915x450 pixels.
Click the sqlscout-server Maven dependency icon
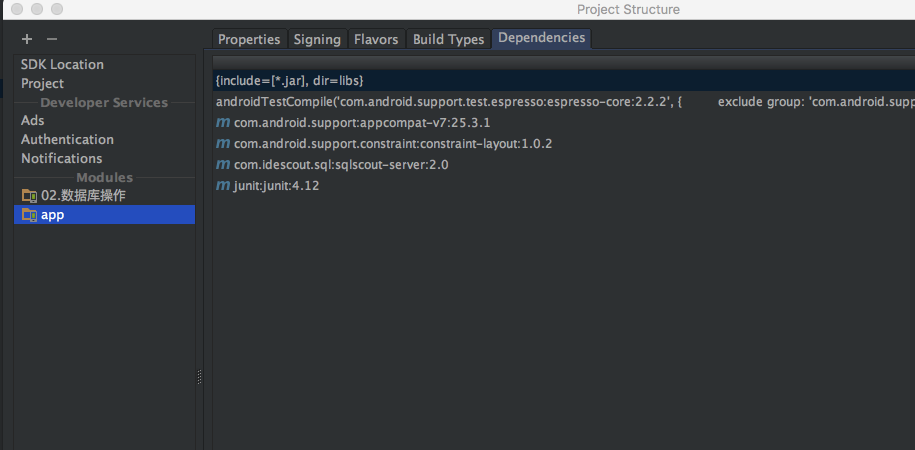pos(223,165)
